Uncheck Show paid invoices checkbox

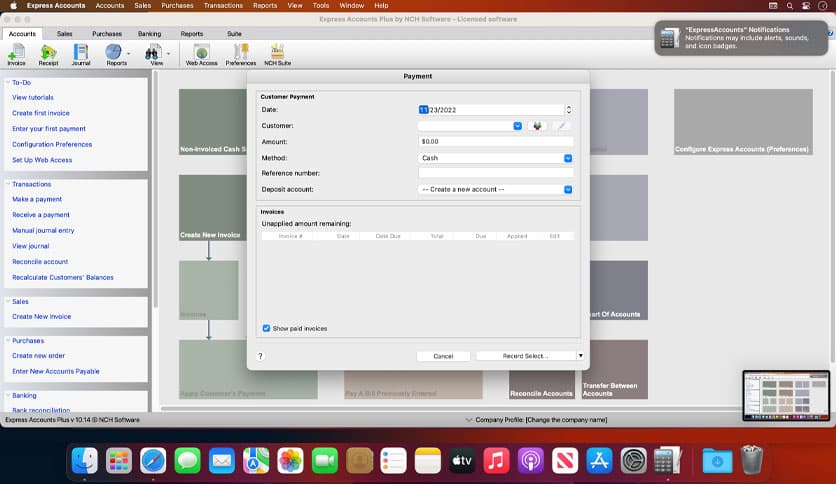[x=266, y=328]
